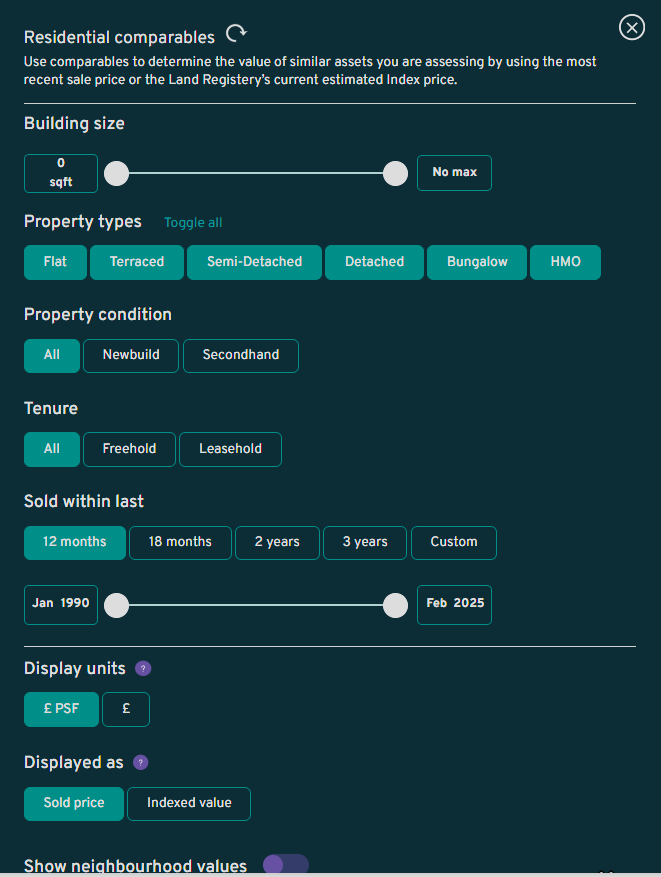The image size is (661, 877).
Task: Toggle the Bungalow property type
Action: tap(477, 262)
